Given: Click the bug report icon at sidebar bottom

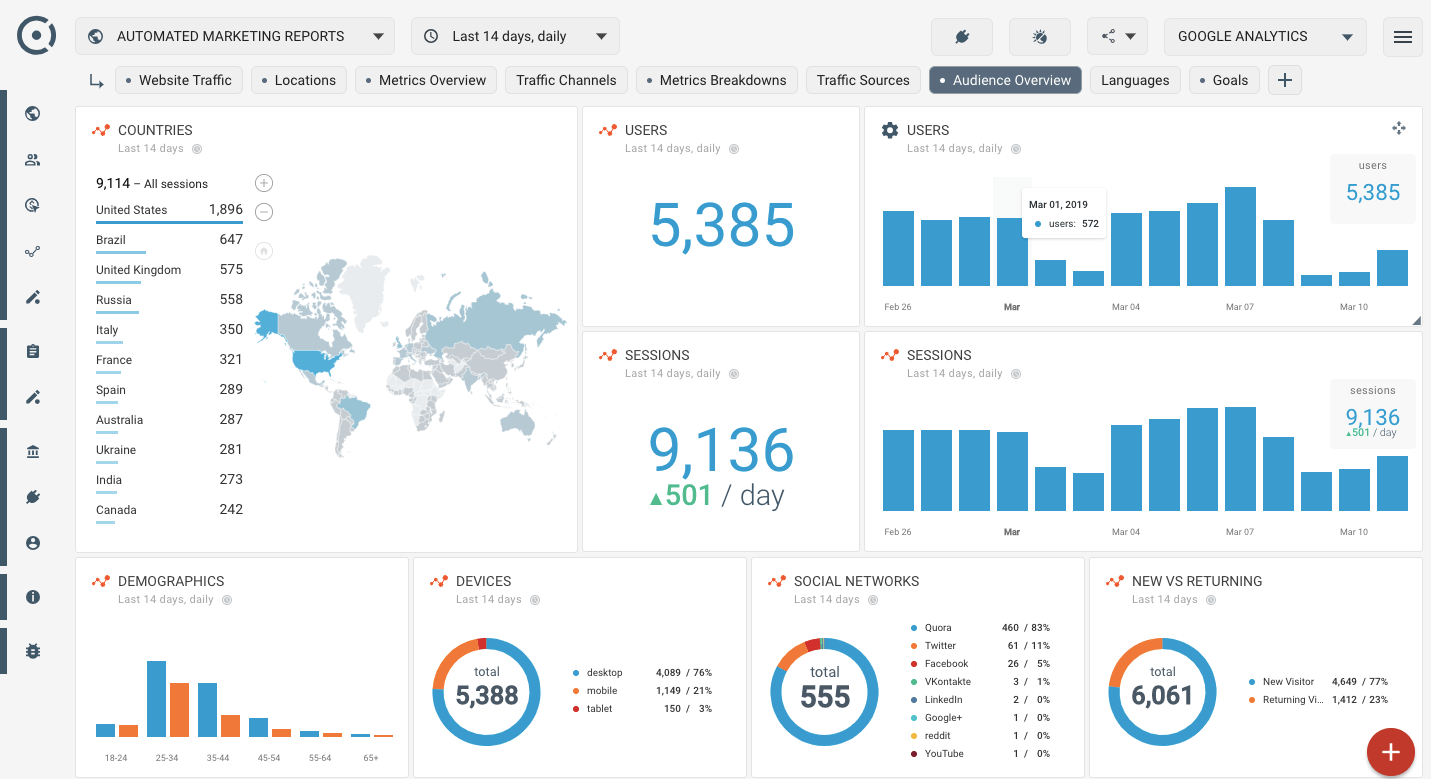Looking at the screenshot, I should [32, 651].
